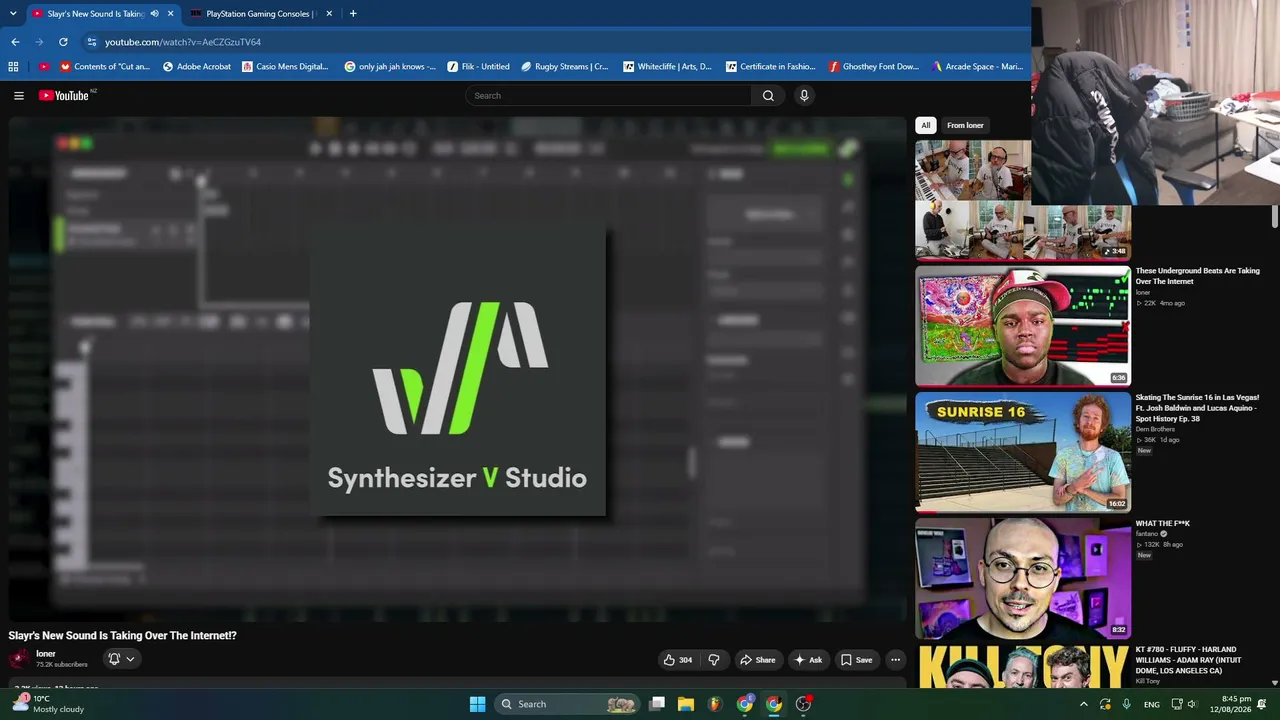Select the All filter chip
1280x720 pixels.
pyautogui.click(x=926, y=125)
